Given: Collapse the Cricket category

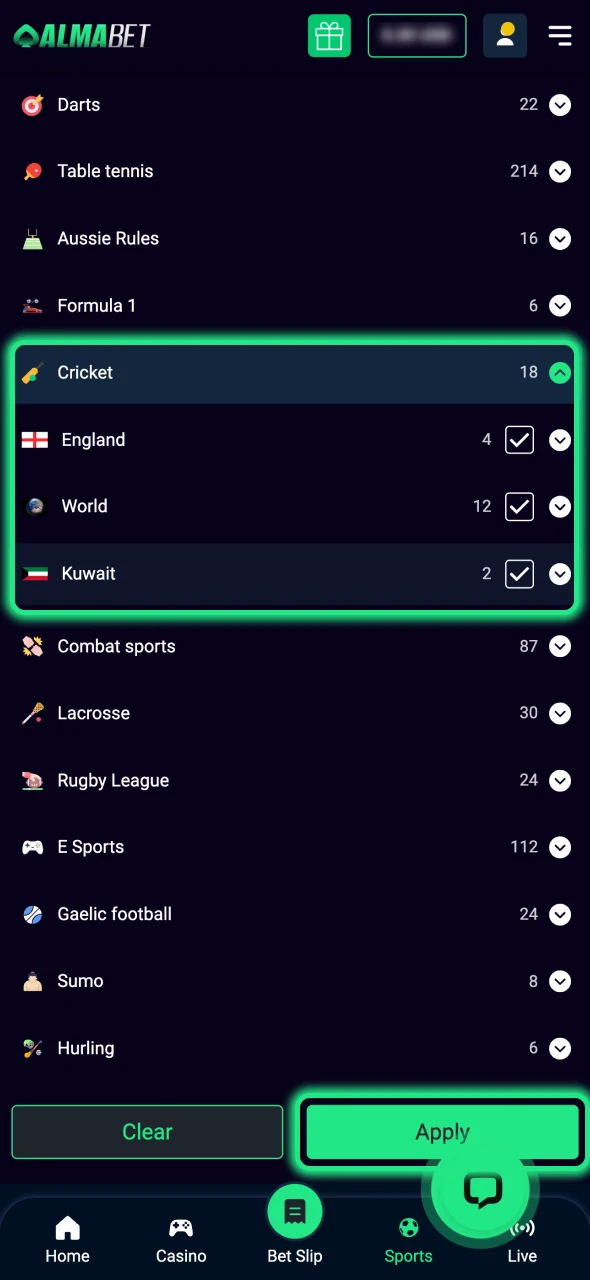Looking at the screenshot, I should tap(560, 372).
